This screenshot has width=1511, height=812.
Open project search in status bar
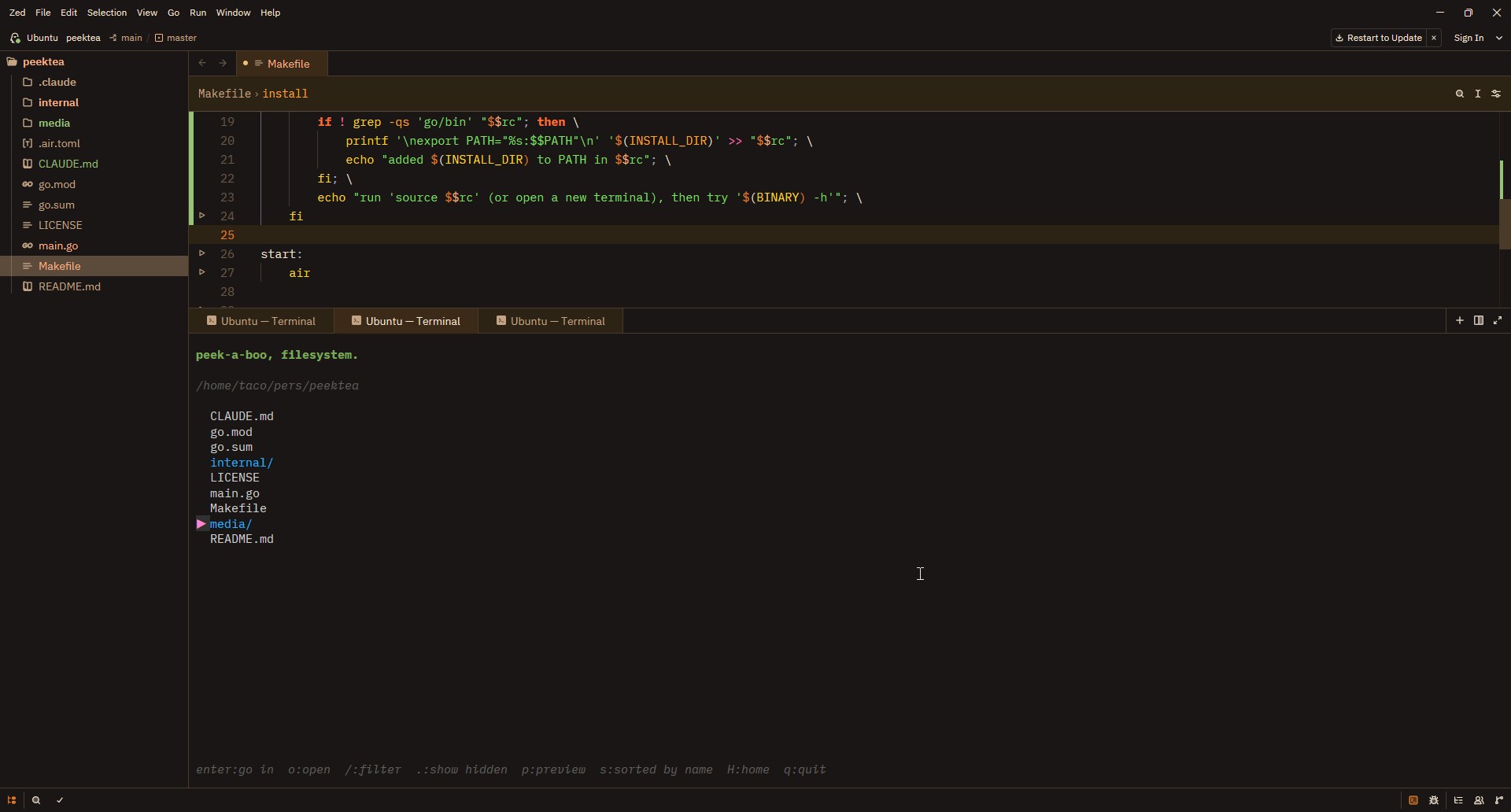[x=36, y=800]
